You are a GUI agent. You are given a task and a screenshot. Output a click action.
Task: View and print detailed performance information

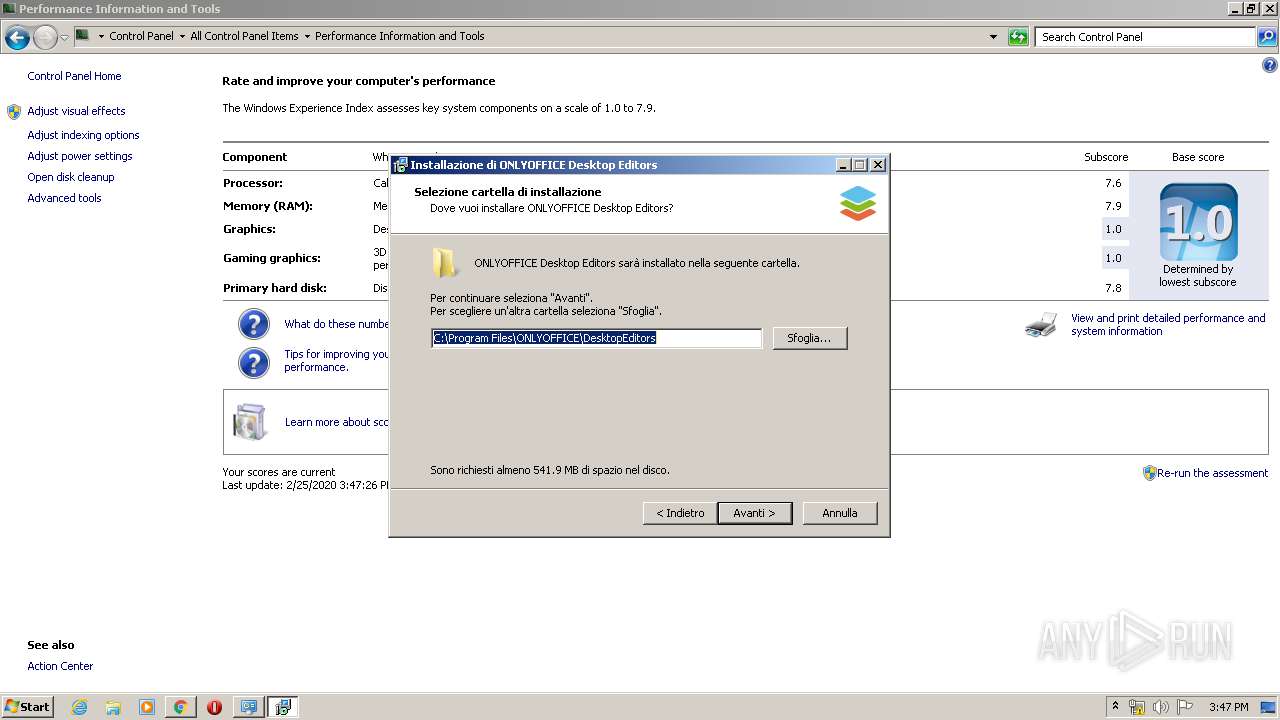[1168, 324]
